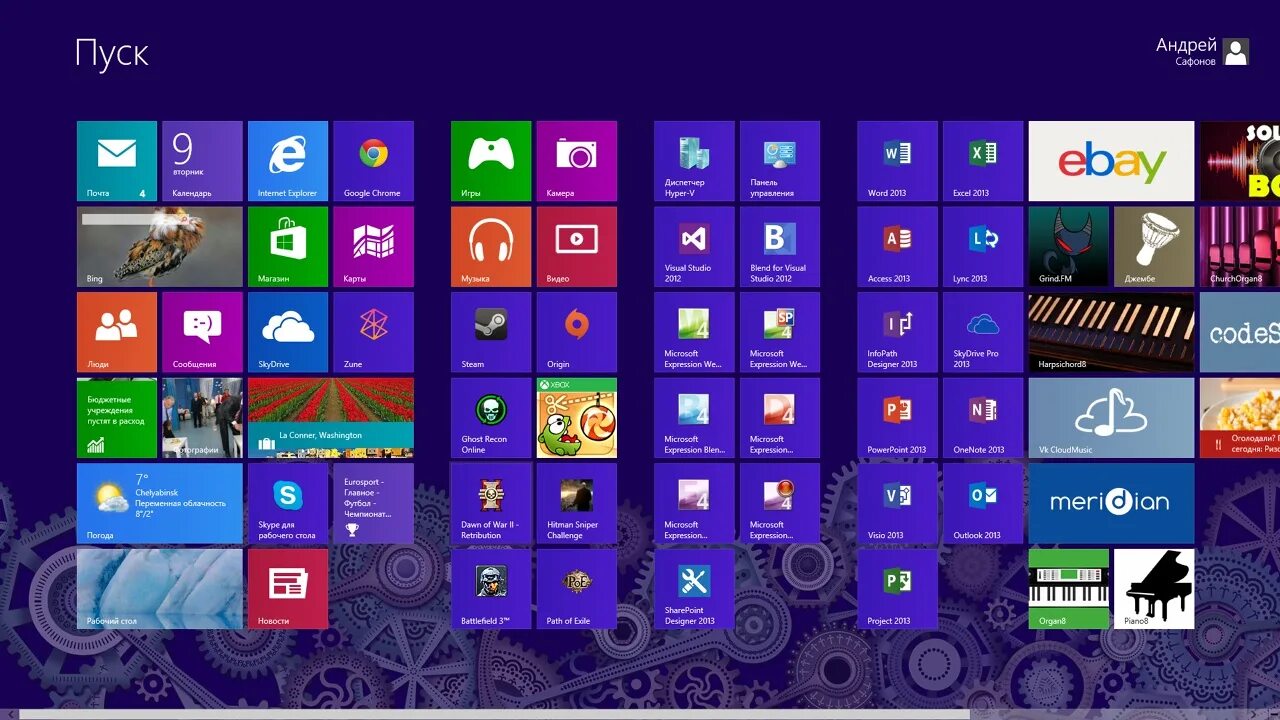
Task: Open La Conner, Washington travel tile
Action: click(x=330, y=418)
